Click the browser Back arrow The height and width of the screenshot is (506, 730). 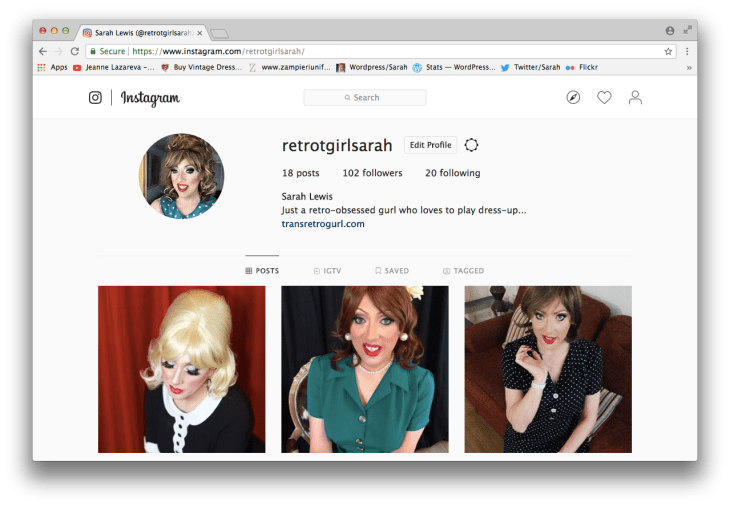pos(43,51)
